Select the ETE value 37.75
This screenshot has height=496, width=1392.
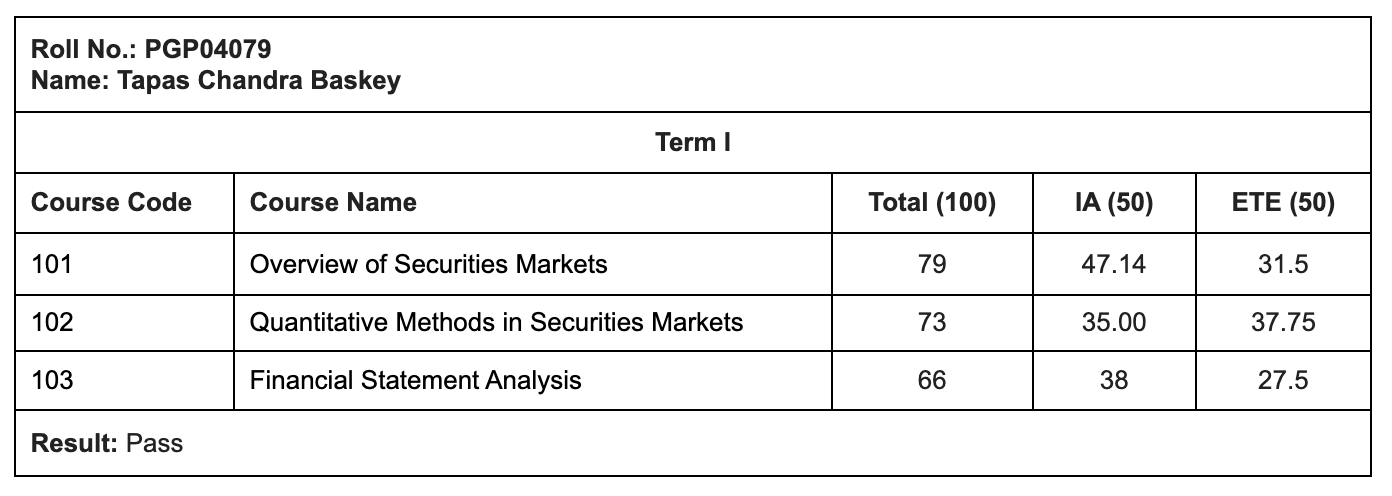click(1284, 322)
